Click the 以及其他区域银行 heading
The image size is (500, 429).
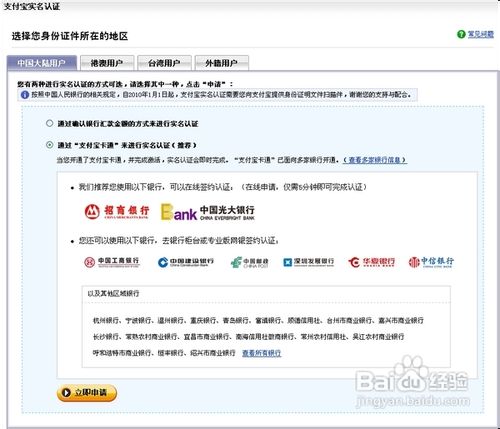click(113, 293)
